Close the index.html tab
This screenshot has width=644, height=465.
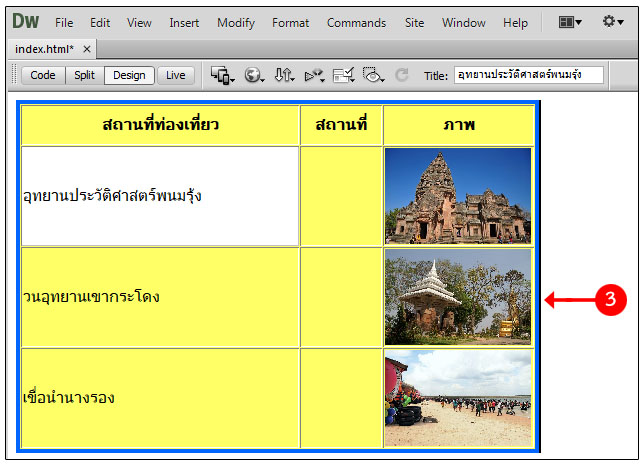(x=87, y=49)
